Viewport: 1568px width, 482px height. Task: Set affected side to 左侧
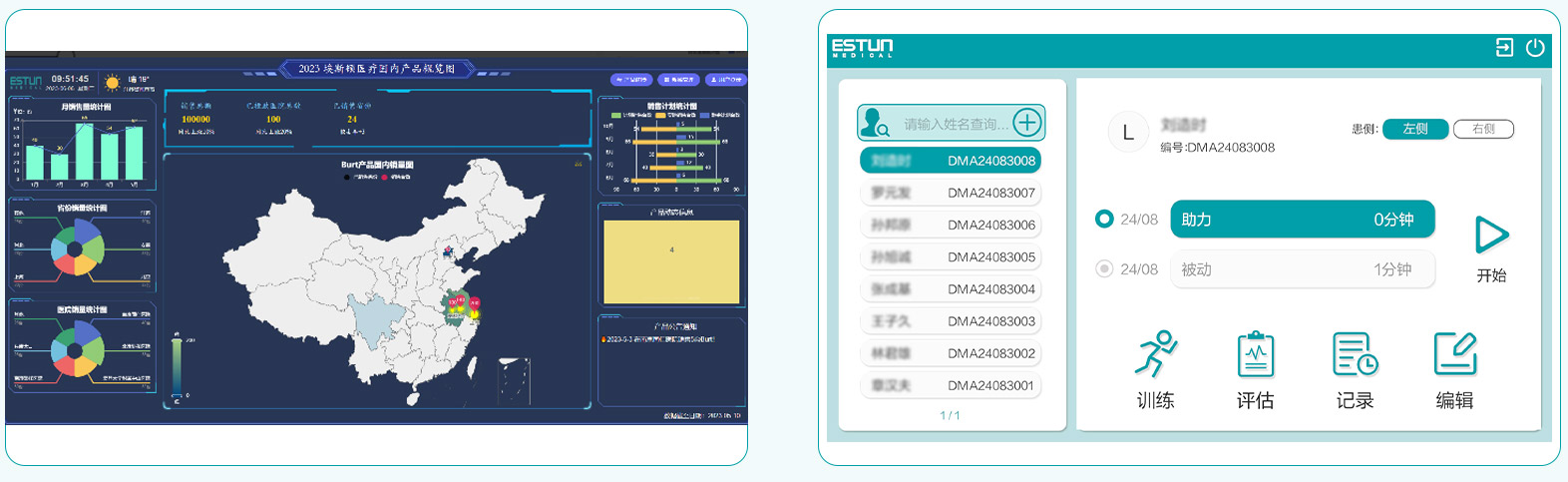point(1414,129)
